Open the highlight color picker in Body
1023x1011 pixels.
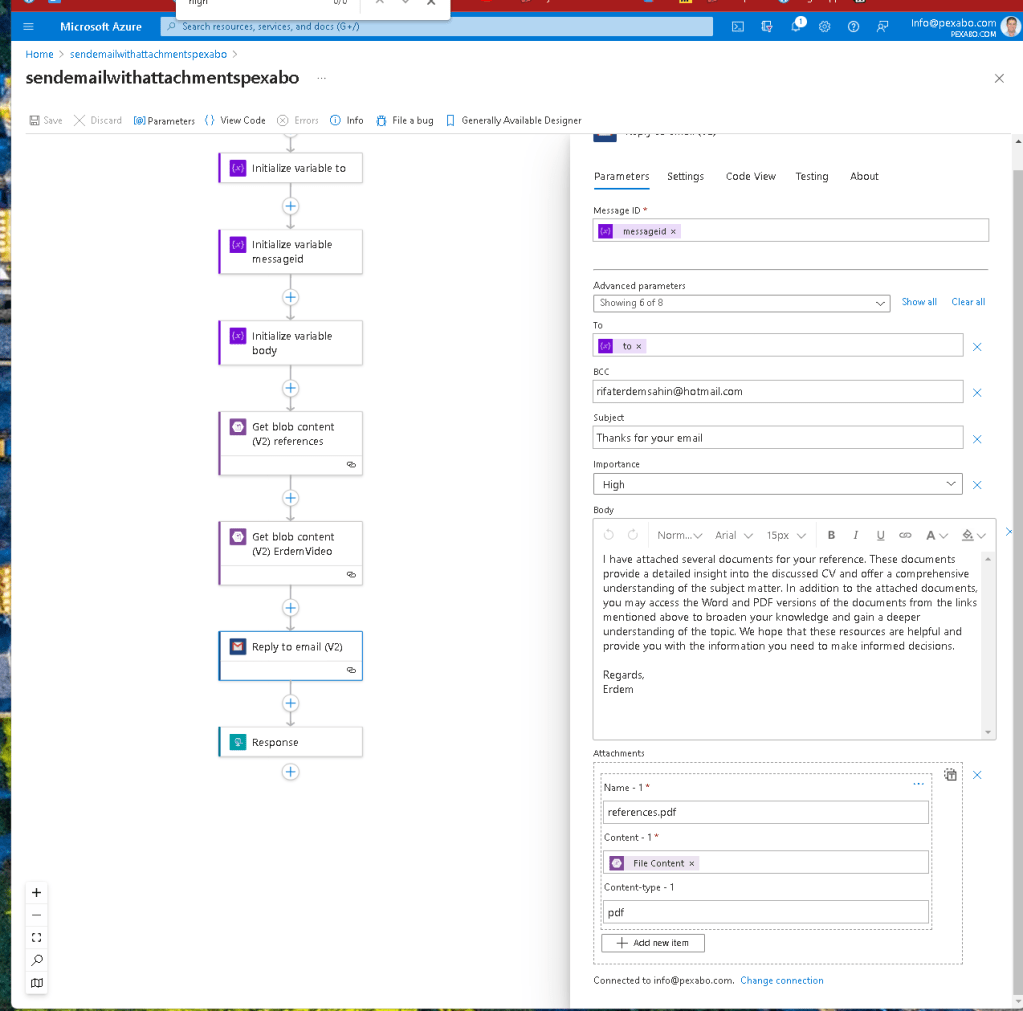point(973,535)
